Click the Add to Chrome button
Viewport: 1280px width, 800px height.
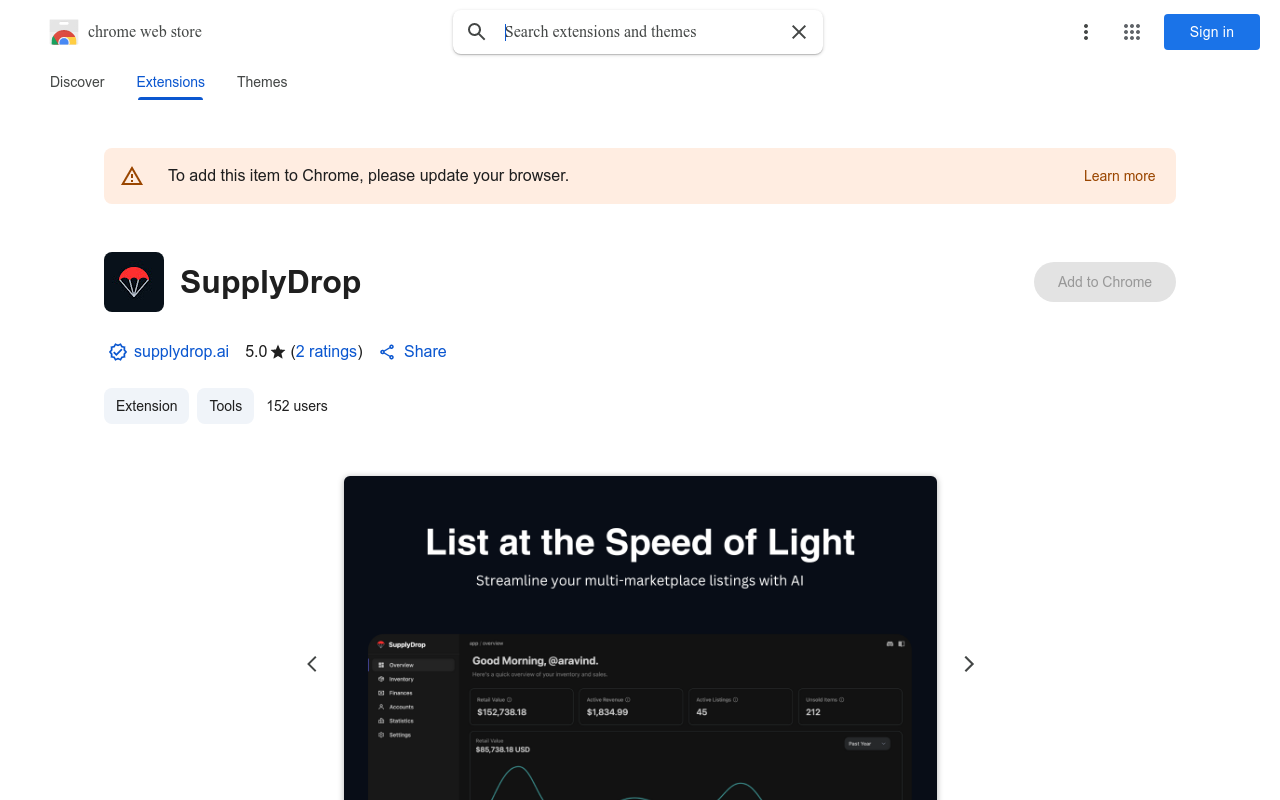point(1104,282)
